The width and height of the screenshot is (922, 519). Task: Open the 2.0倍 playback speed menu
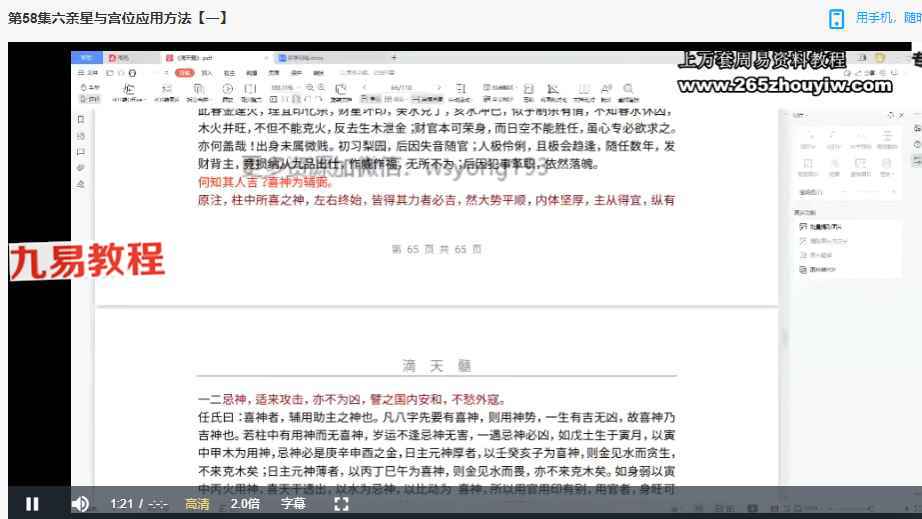coord(245,504)
